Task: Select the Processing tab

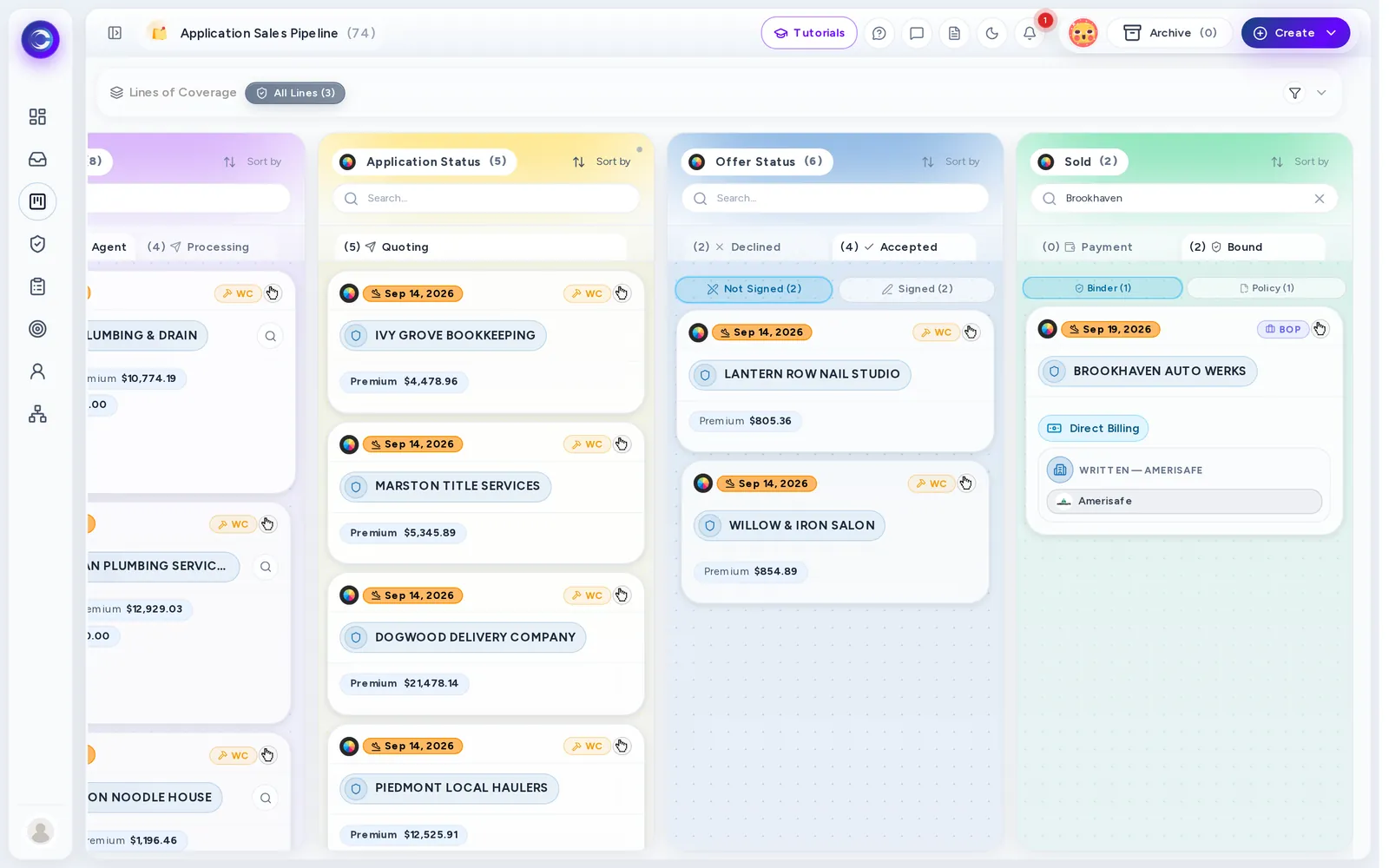Action: [x=198, y=247]
